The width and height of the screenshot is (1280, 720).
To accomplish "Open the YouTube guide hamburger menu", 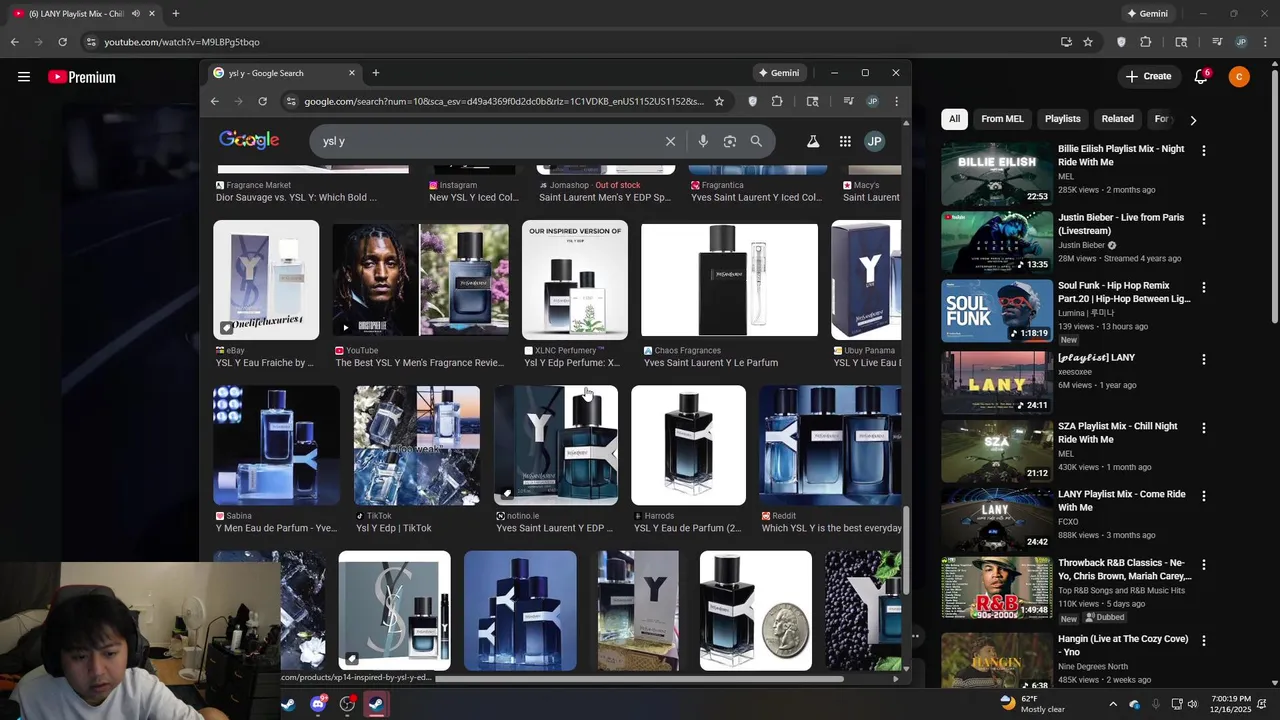I will [24, 77].
